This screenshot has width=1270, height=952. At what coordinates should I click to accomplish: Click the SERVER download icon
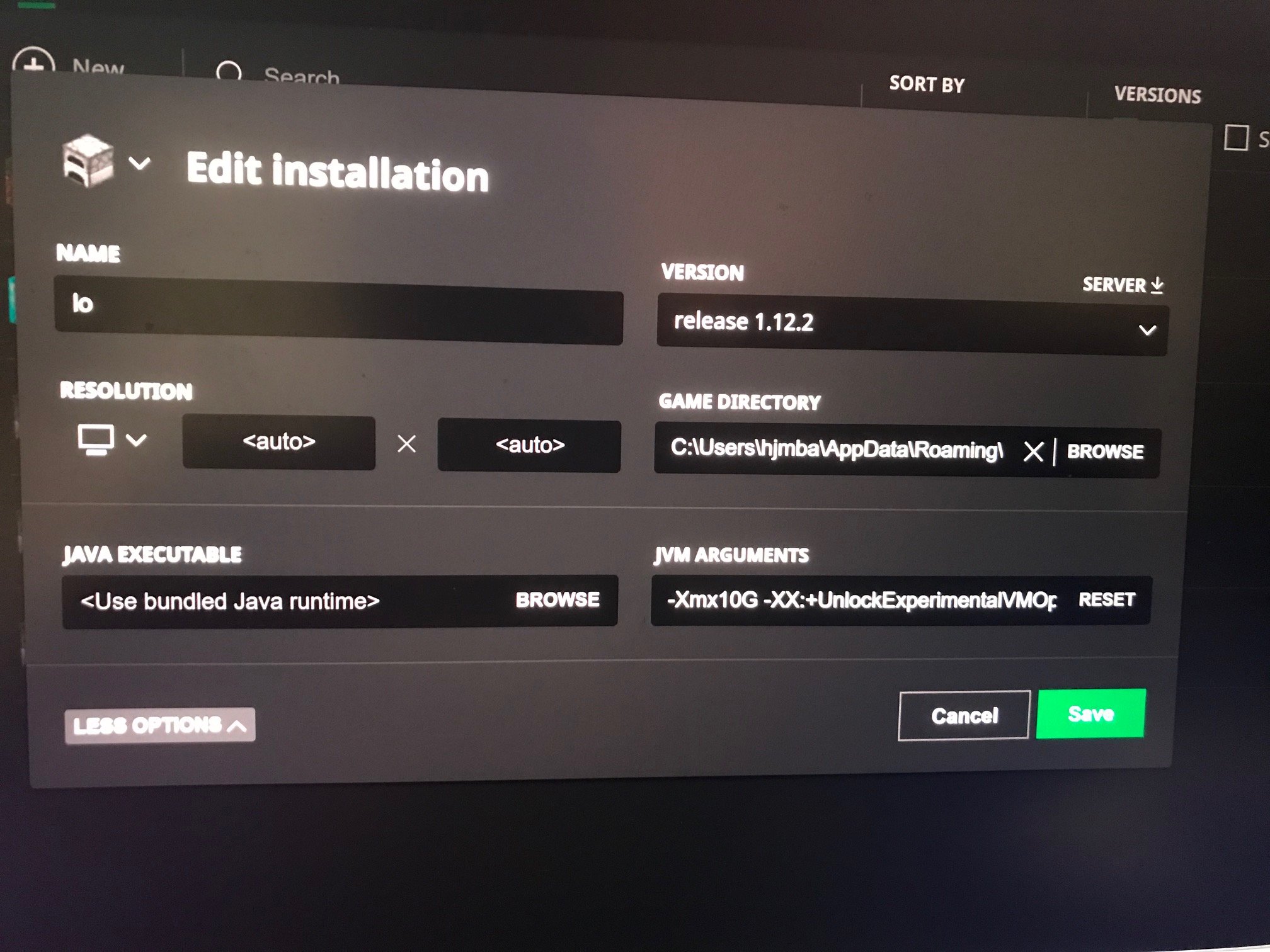click(x=1153, y=283)
